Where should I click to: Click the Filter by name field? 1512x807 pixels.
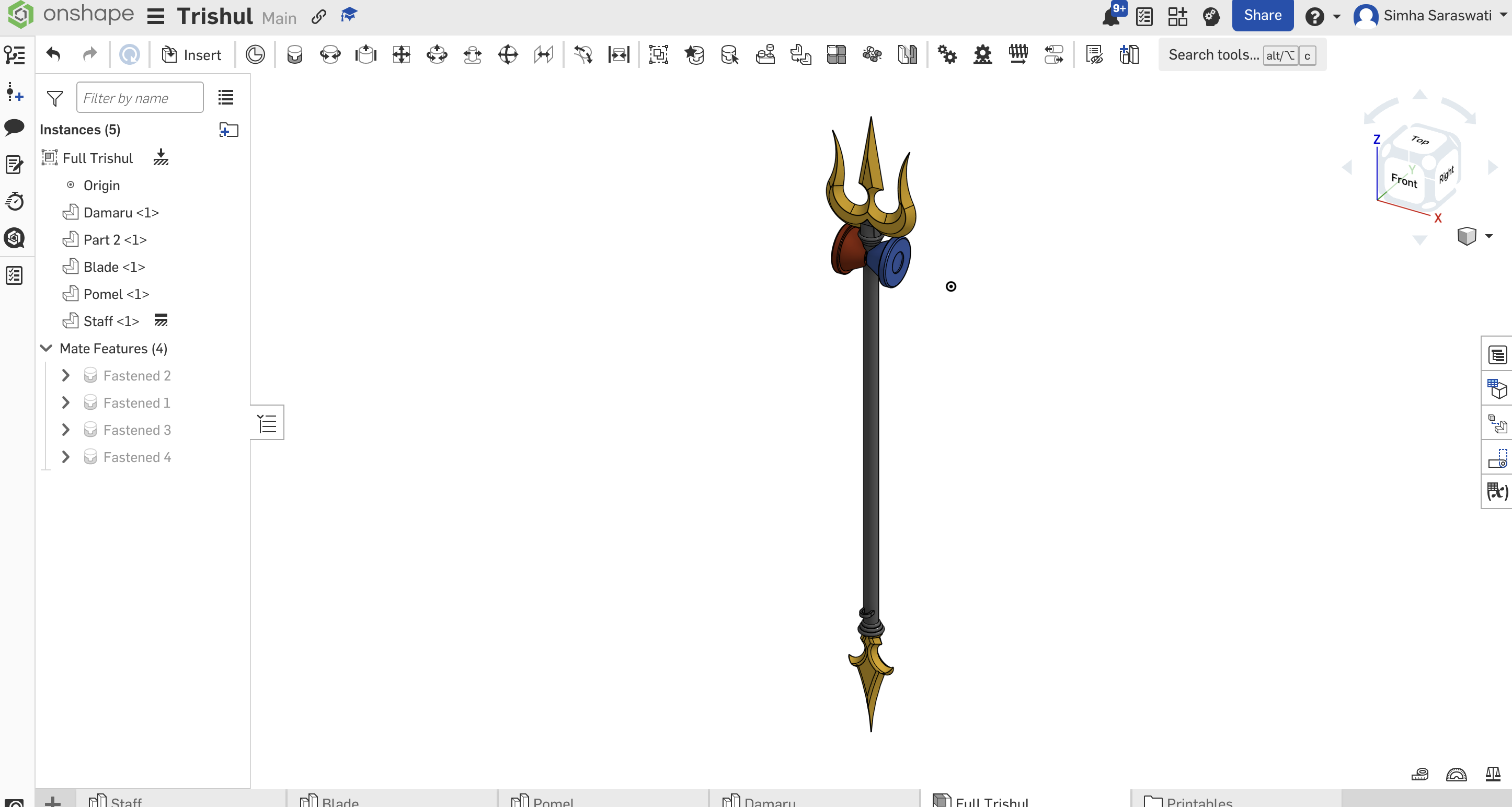point(140,97)
